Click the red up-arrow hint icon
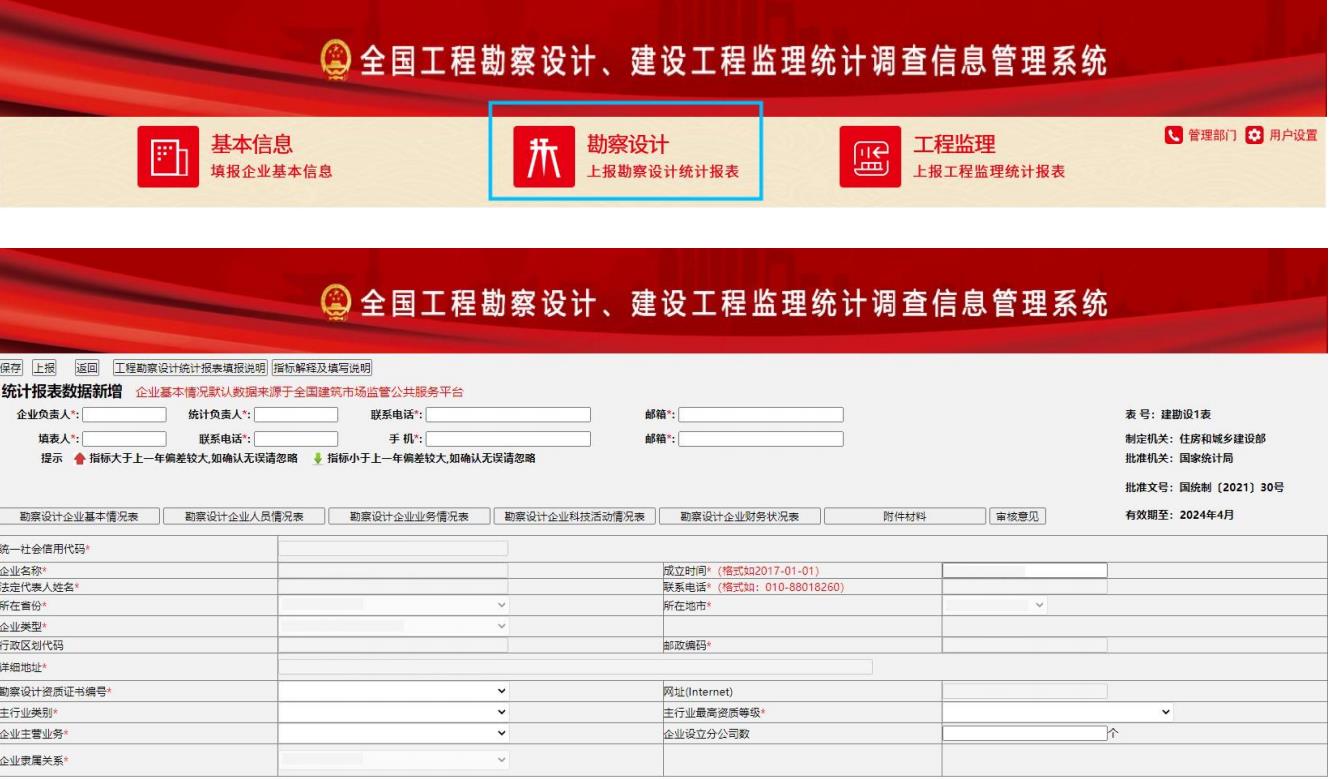Image resolution: width=1329 pixels, height=779 pixels. (80, 459)
